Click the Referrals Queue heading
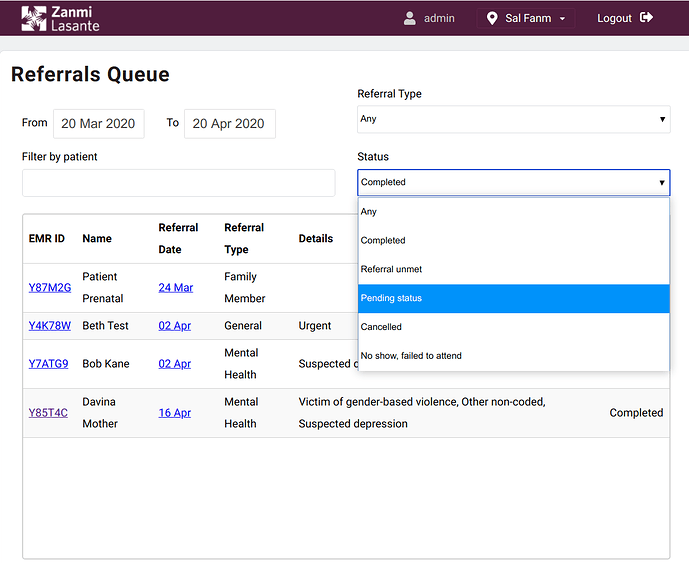Screen dimensions: 689x563 coord(90,74)
